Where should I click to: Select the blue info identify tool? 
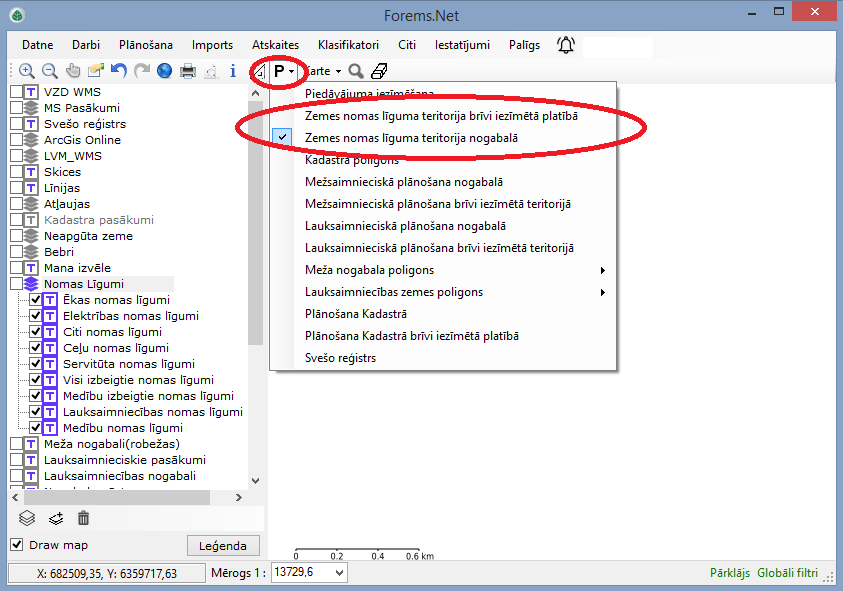click(233, 71)
